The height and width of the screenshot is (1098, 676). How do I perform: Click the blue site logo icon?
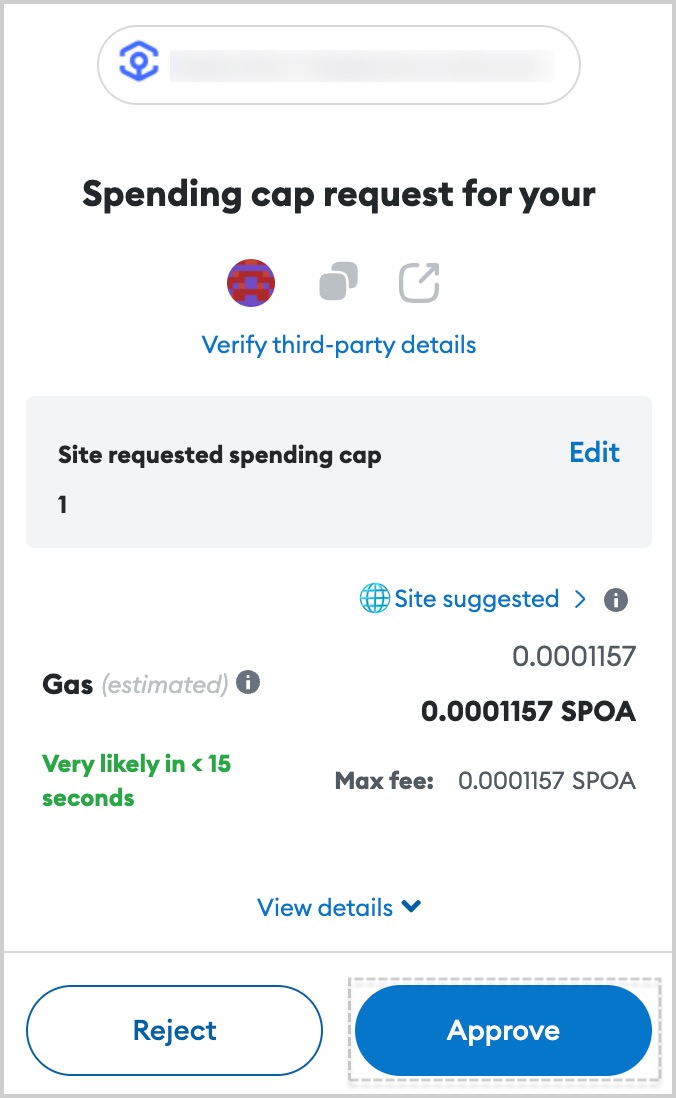click(139, 62)
